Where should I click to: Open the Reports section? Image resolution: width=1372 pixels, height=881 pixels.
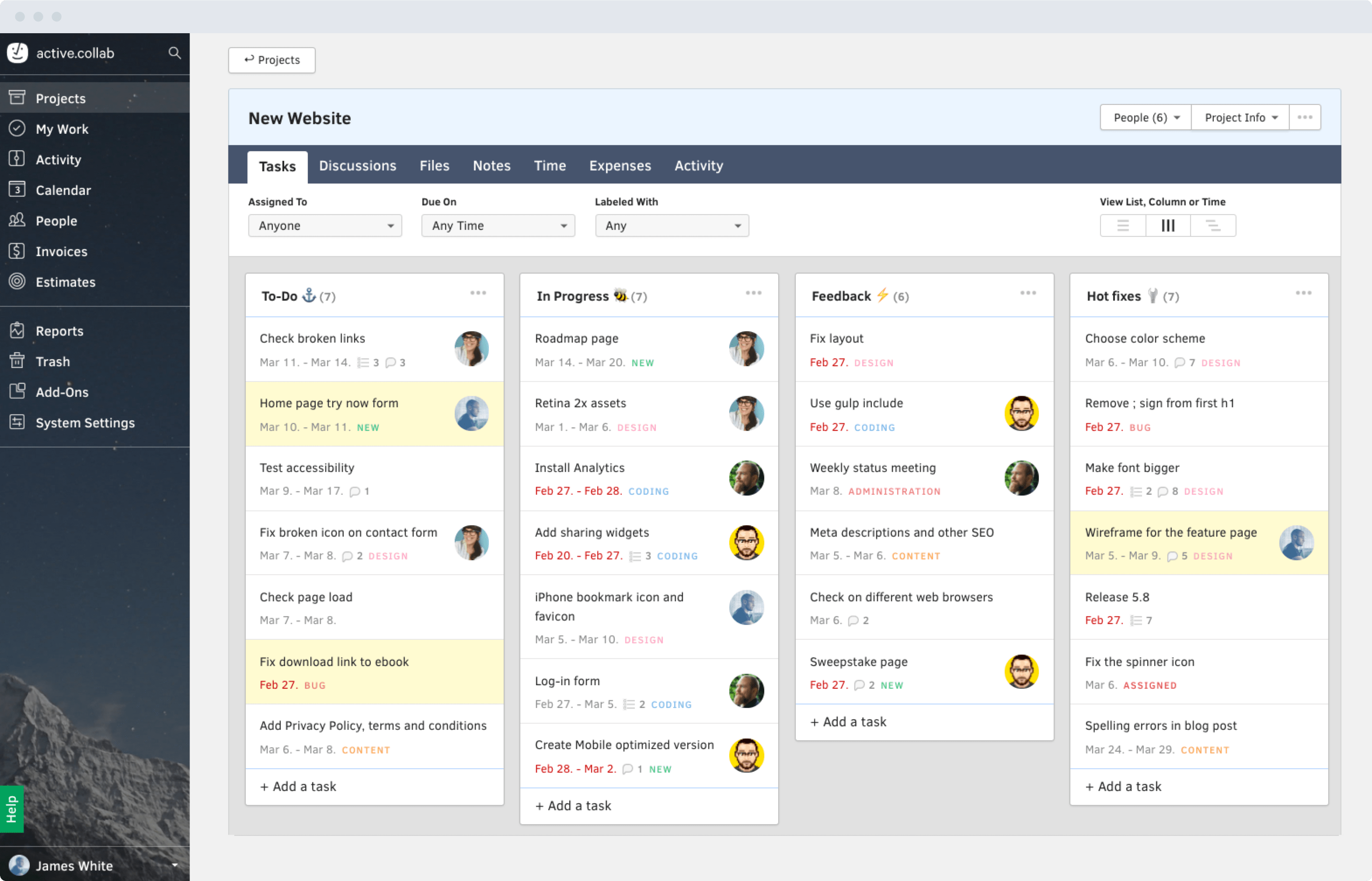click(x=59, y=331)
